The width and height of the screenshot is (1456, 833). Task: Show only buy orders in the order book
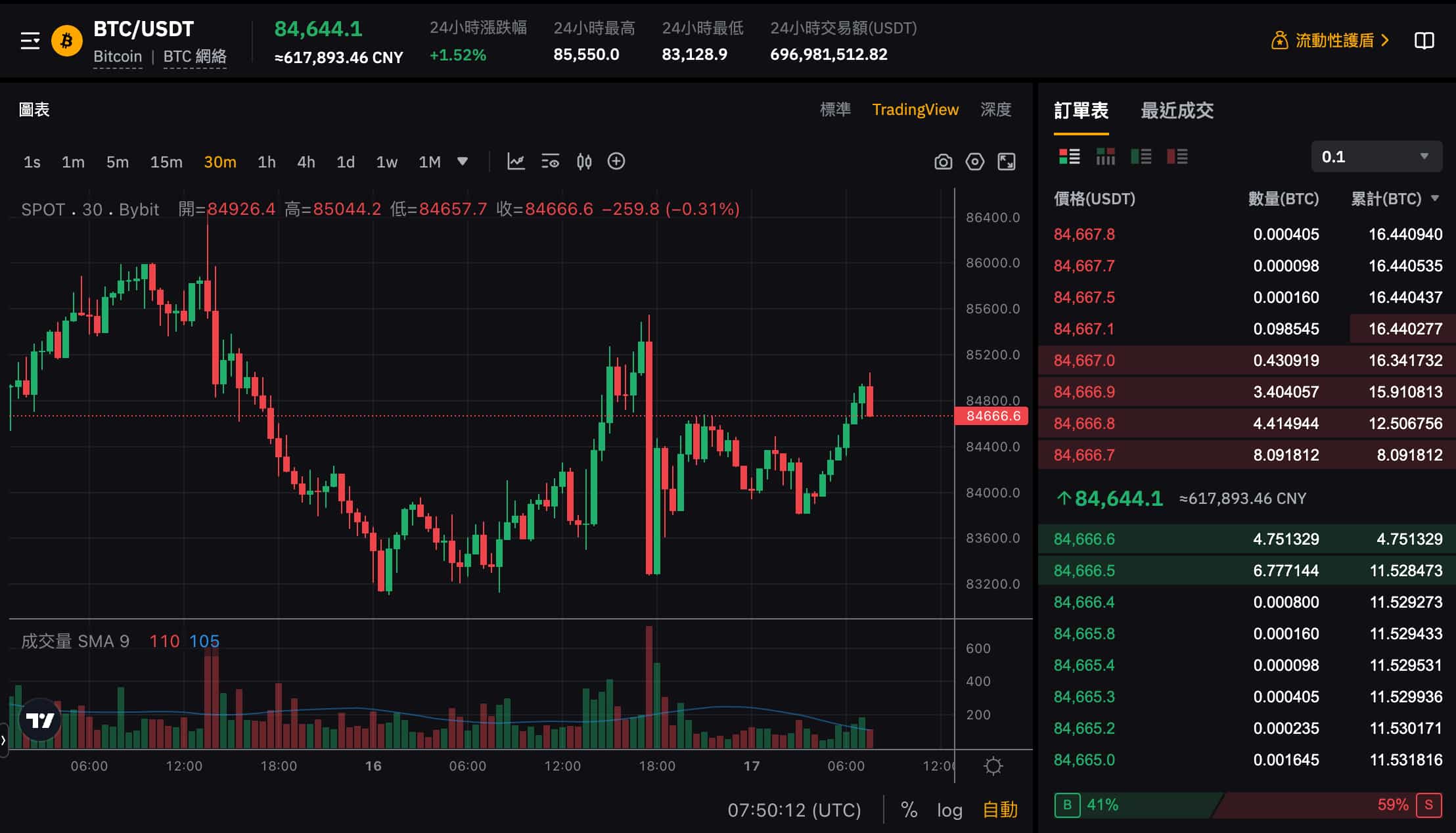1141,156
